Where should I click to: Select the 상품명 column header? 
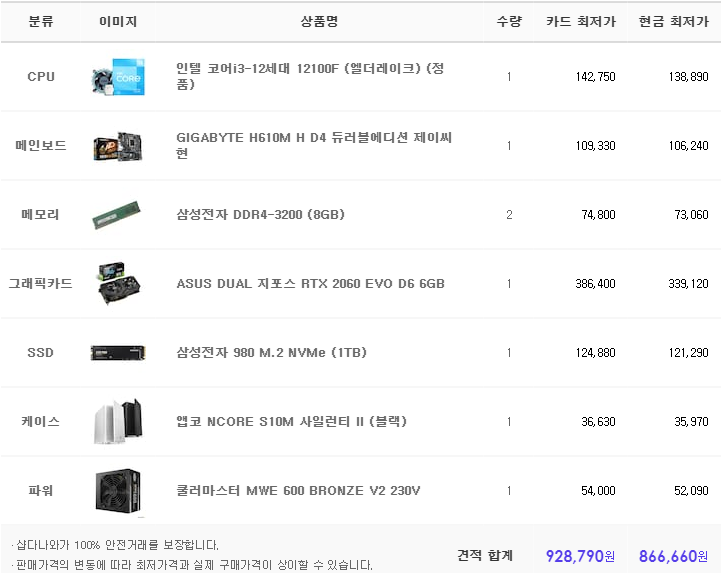319,21
